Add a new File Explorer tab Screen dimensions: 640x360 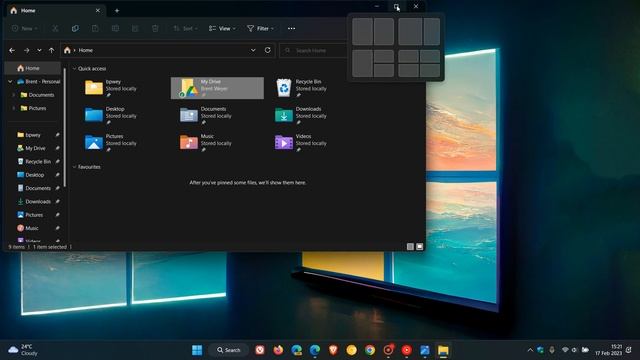coord(117,11)
